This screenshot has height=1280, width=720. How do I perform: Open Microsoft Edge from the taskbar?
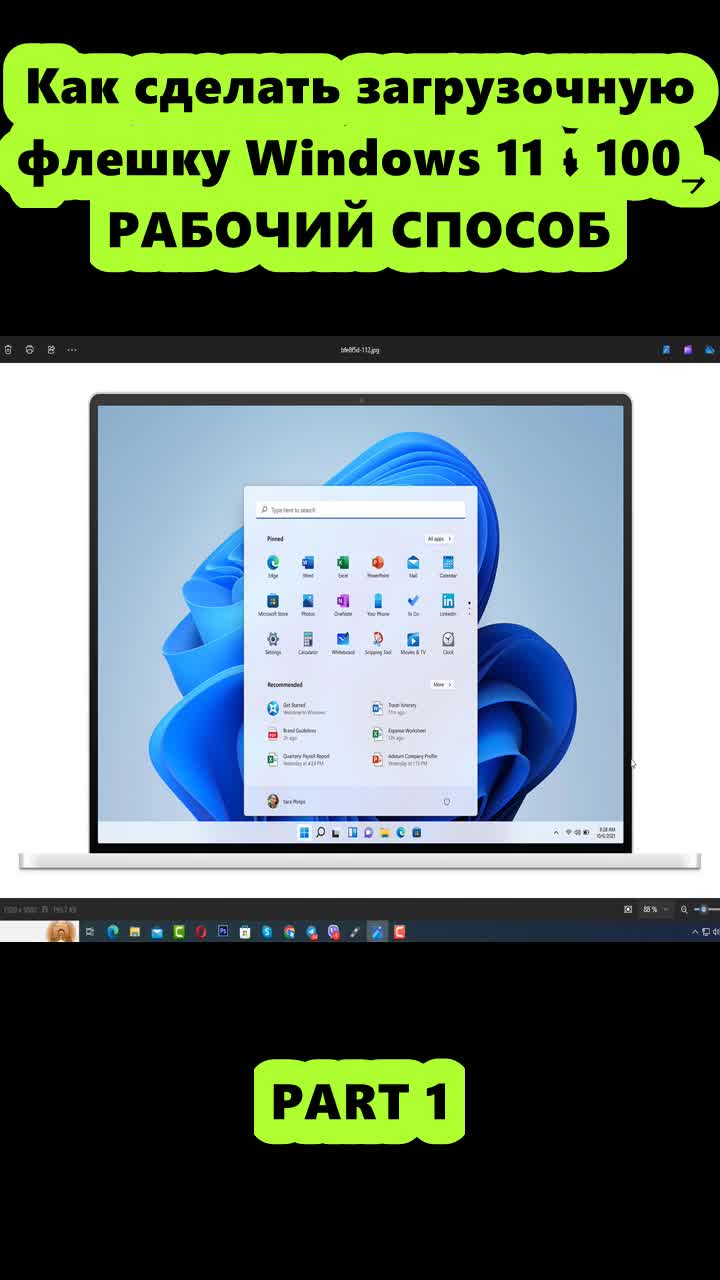[112, 931]
